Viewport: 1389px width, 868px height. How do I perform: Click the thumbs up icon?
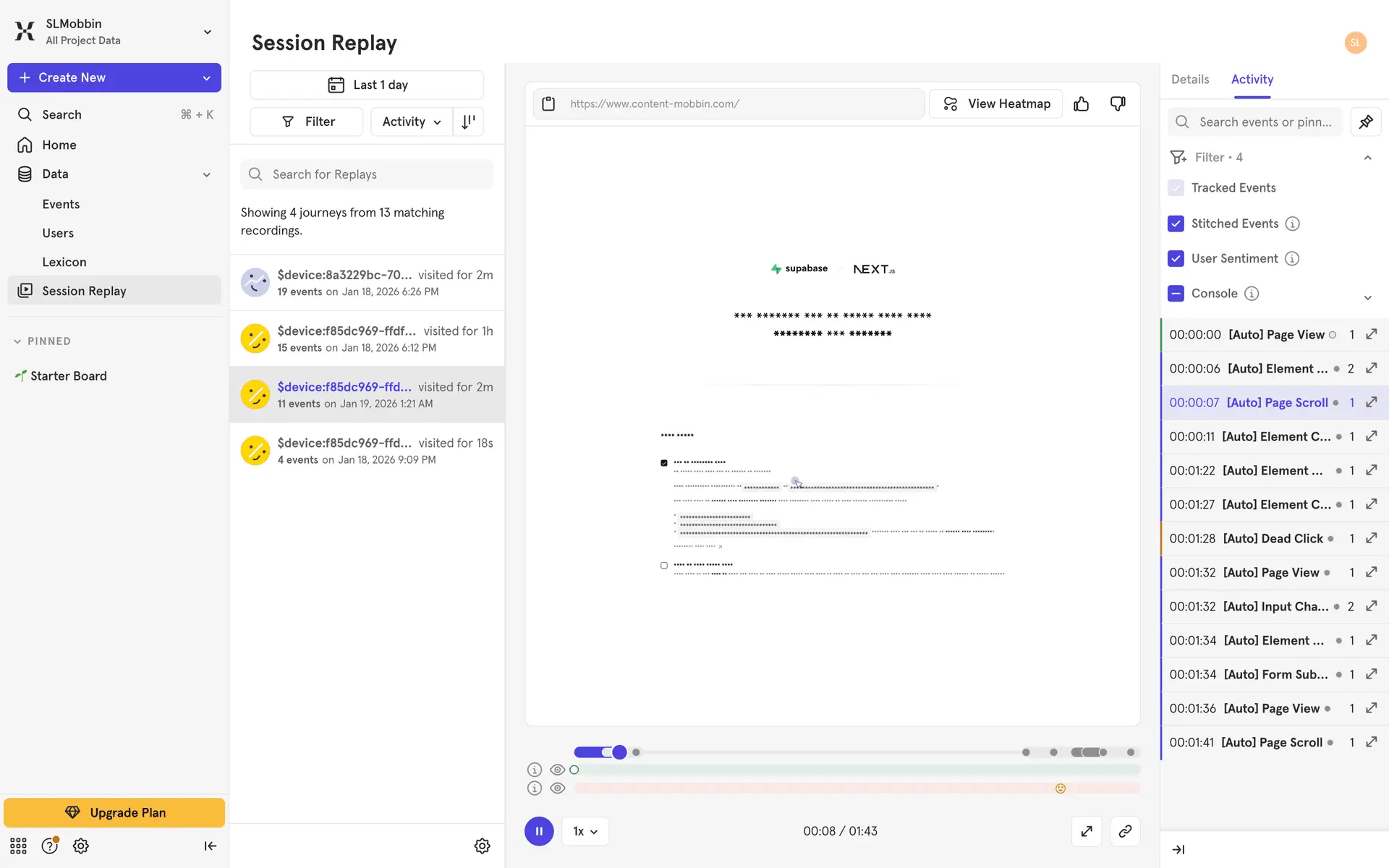pyautogui.click(x=1081, y=104)
